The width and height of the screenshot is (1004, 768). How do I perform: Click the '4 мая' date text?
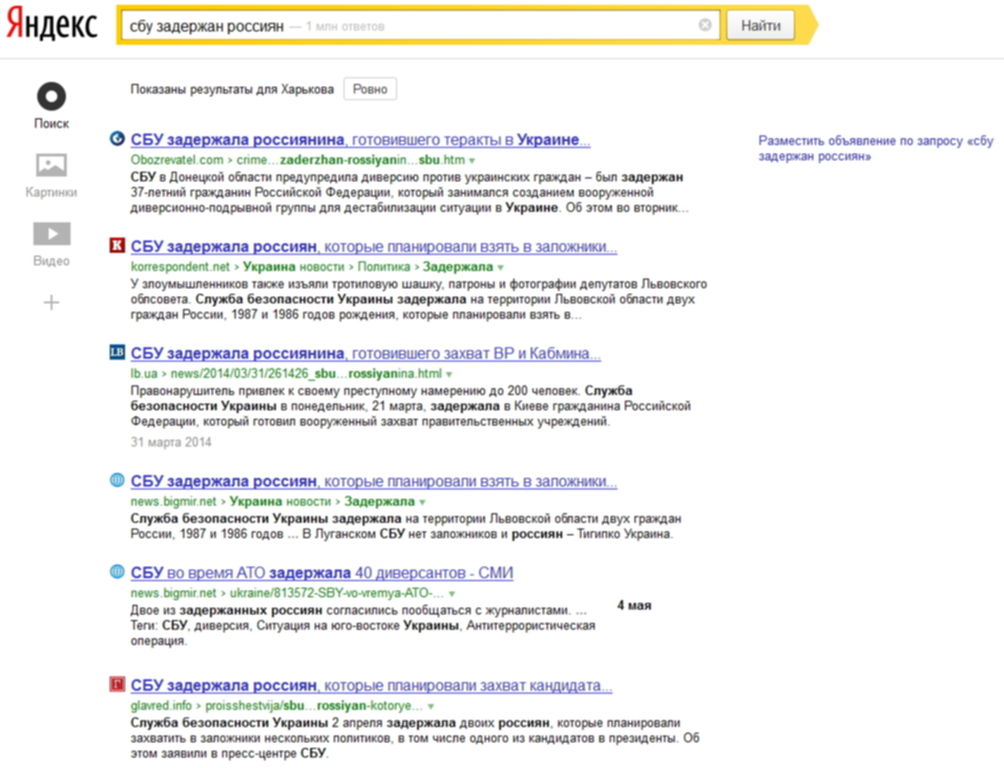click(634, 605)
